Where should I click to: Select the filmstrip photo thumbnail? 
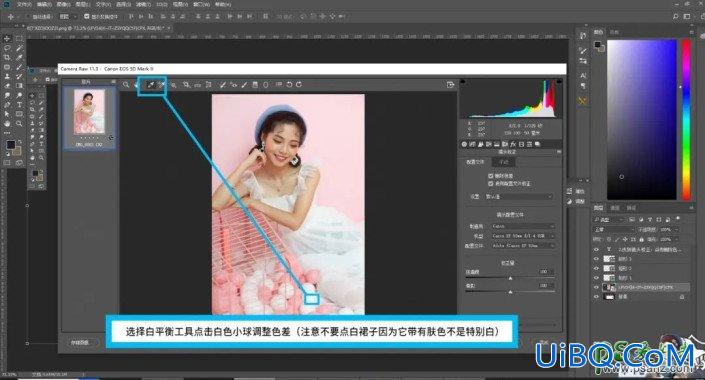[89, 112]
